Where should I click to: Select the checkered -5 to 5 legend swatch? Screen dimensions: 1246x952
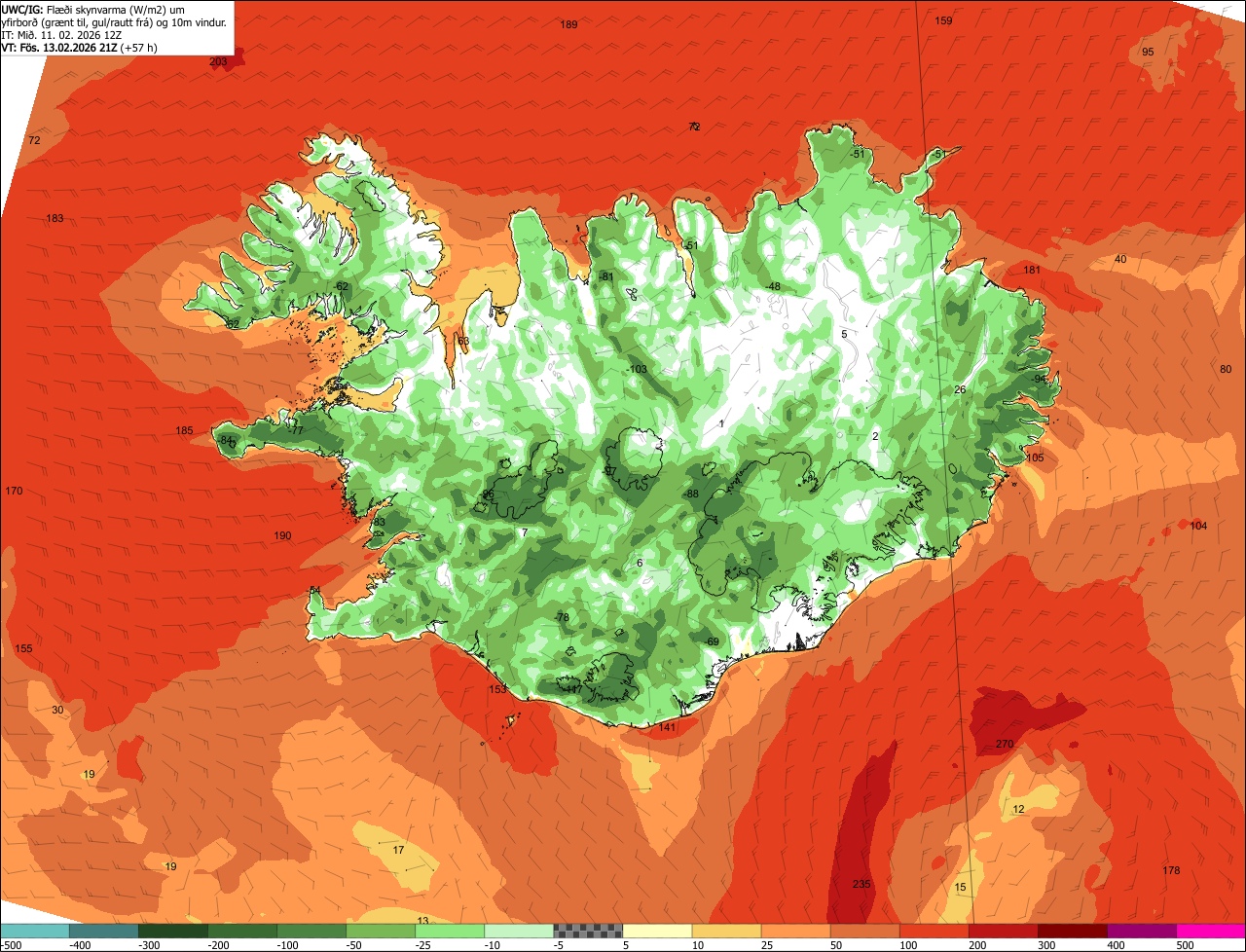(588, 930)
